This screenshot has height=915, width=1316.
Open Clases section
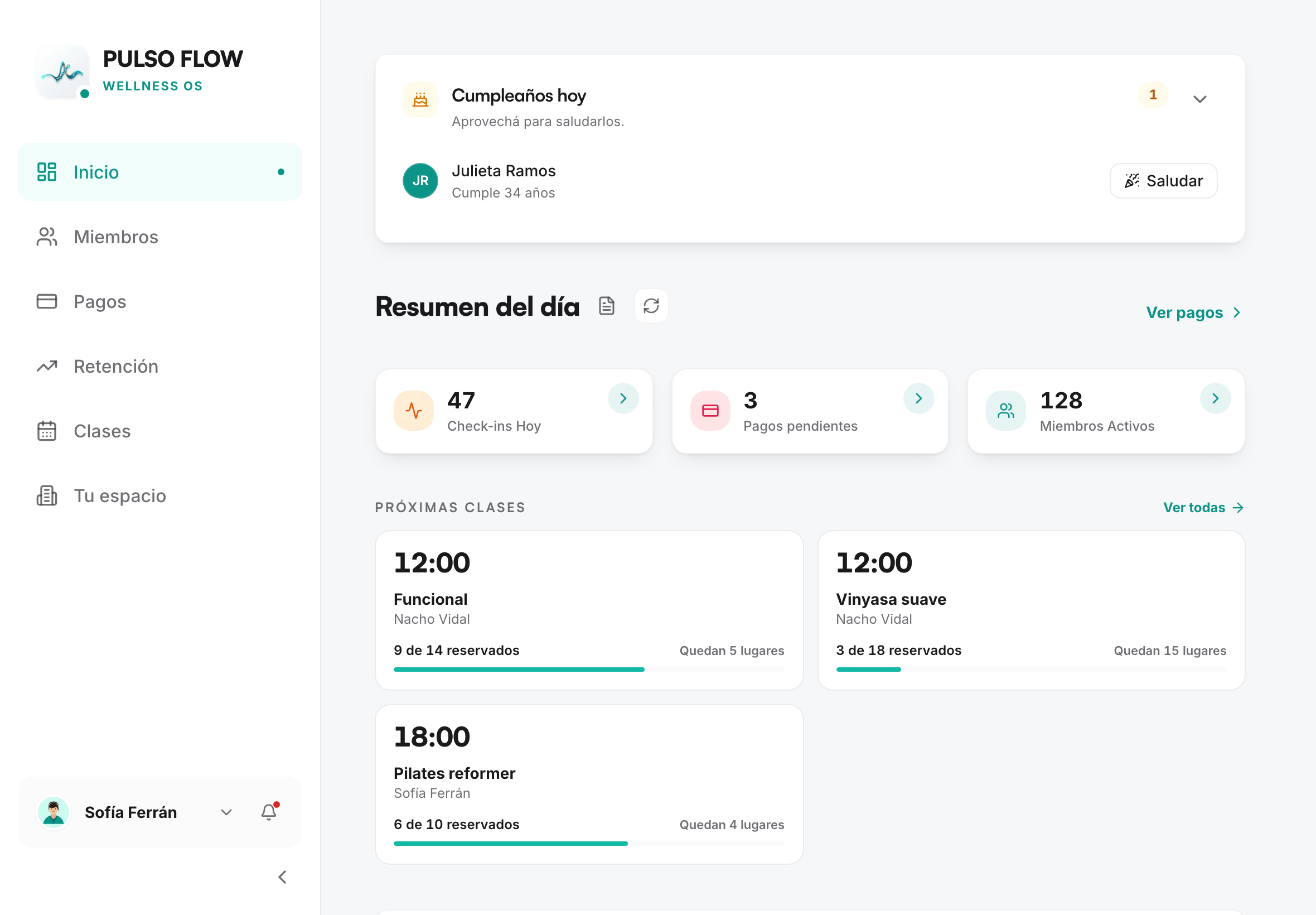pos(160,431)
